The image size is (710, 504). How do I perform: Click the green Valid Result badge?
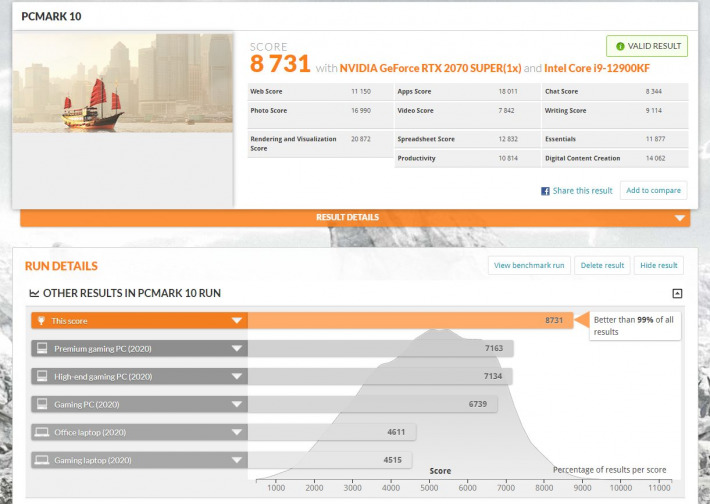tap(646, 46)
